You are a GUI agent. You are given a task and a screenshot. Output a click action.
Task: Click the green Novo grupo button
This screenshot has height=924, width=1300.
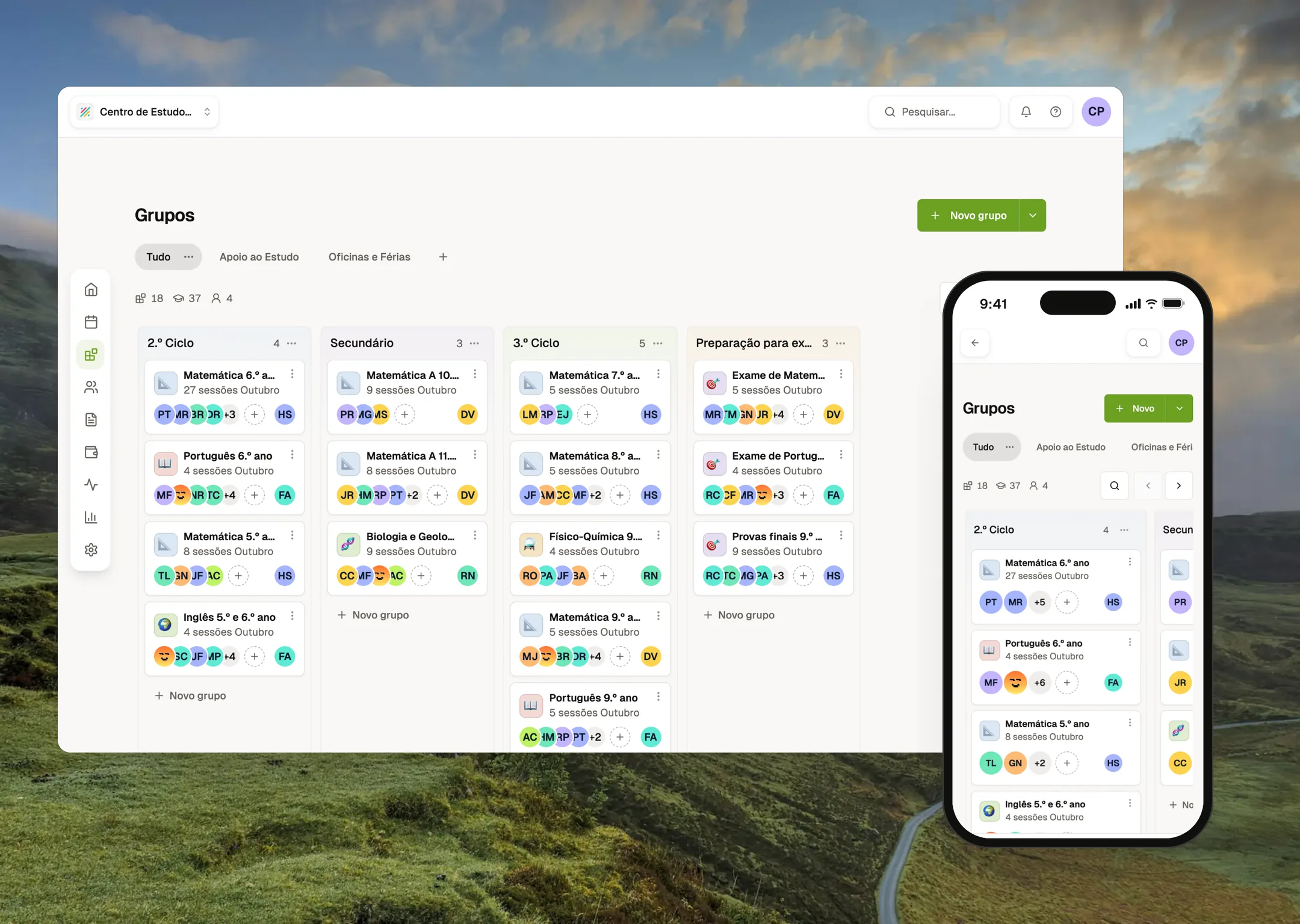pyautogui.click(x=968, y=215)
